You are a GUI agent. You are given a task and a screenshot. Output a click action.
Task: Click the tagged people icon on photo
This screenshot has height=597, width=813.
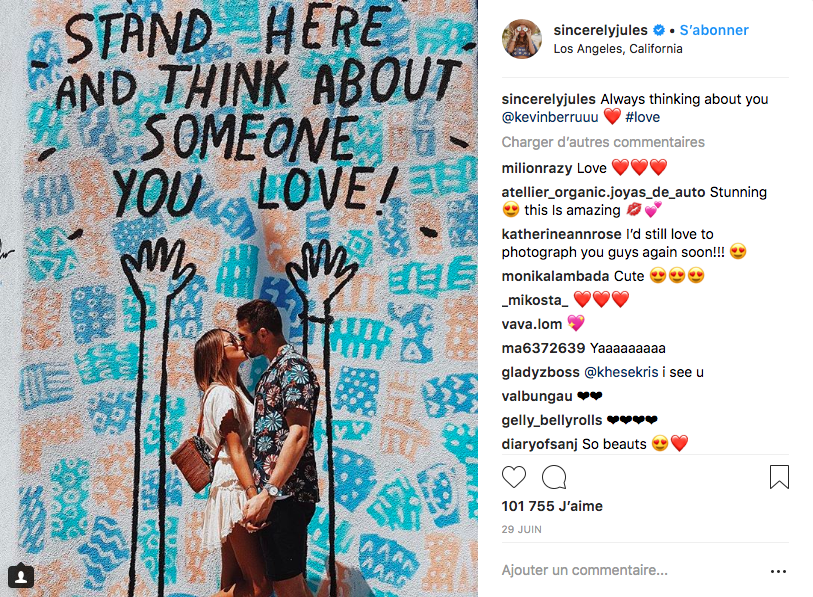coord(21,576)
